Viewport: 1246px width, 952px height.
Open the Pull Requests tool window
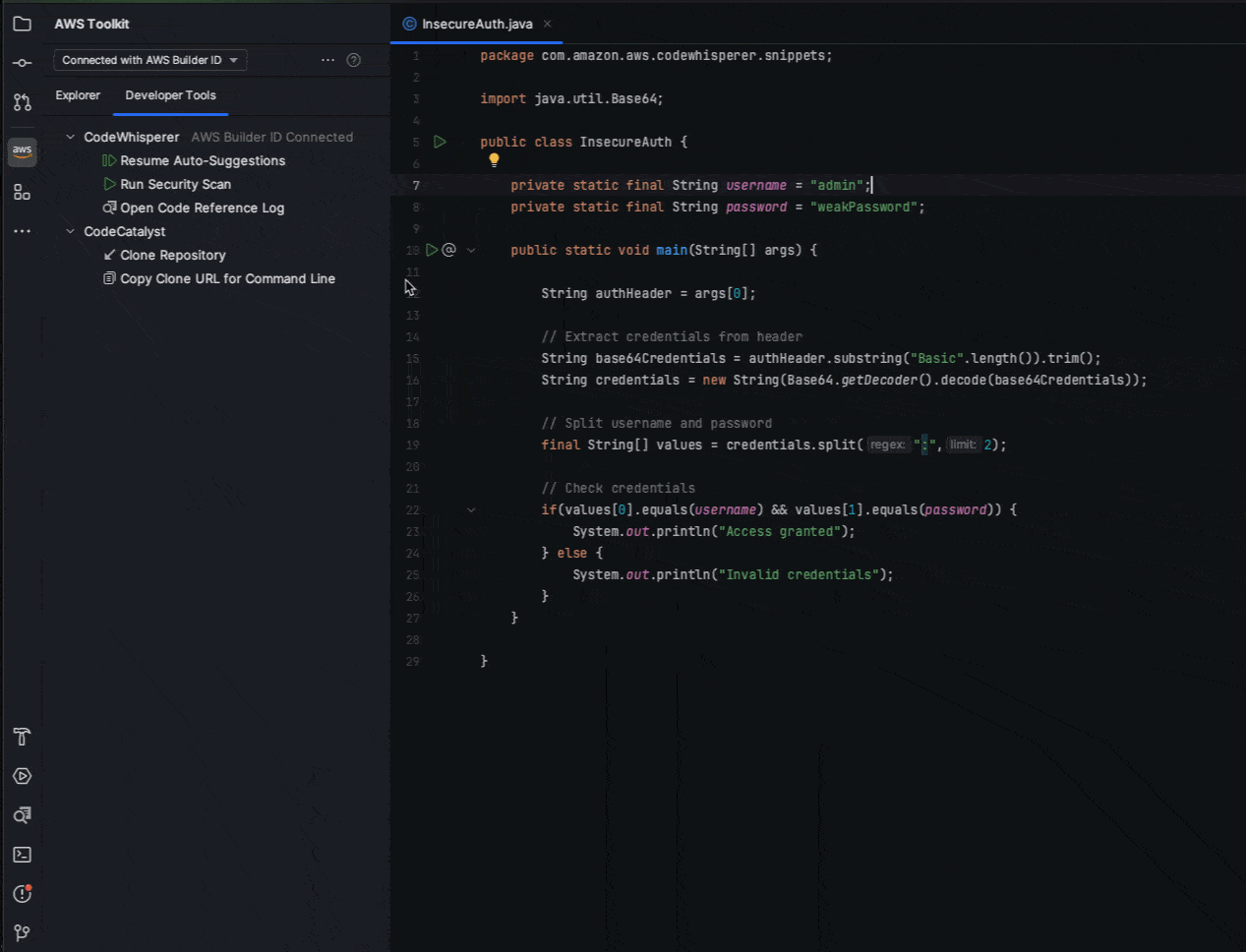coord(22,102)
